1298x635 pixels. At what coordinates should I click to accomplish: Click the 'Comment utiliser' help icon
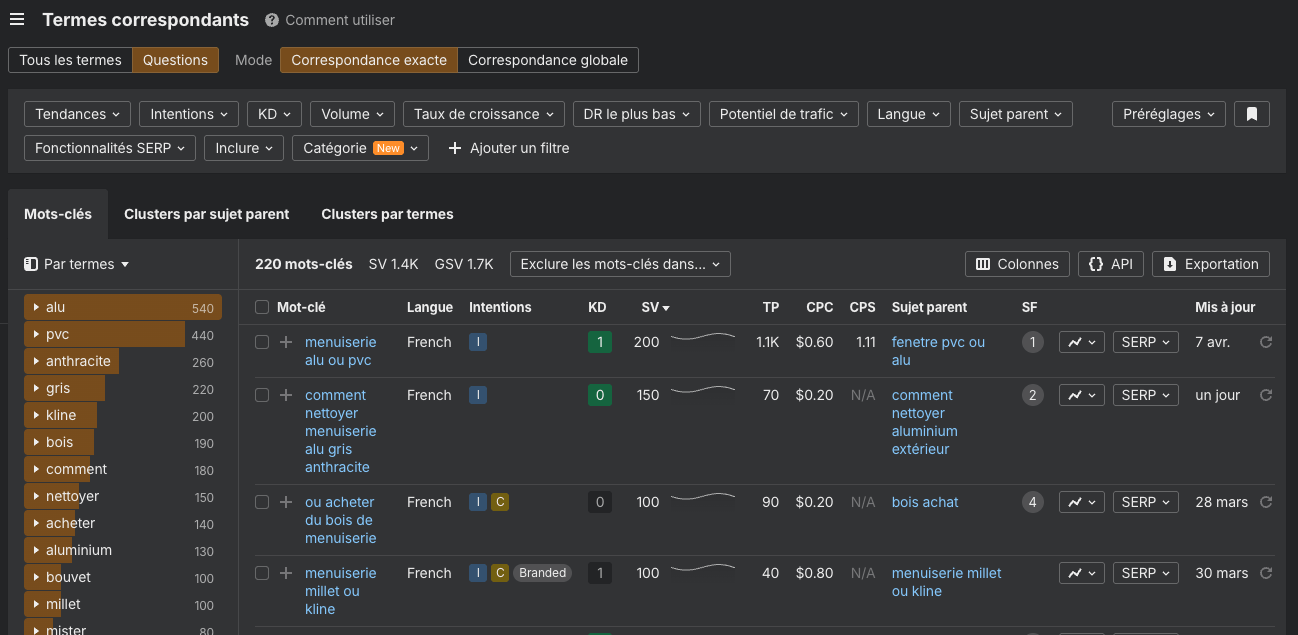click(270, 19)
